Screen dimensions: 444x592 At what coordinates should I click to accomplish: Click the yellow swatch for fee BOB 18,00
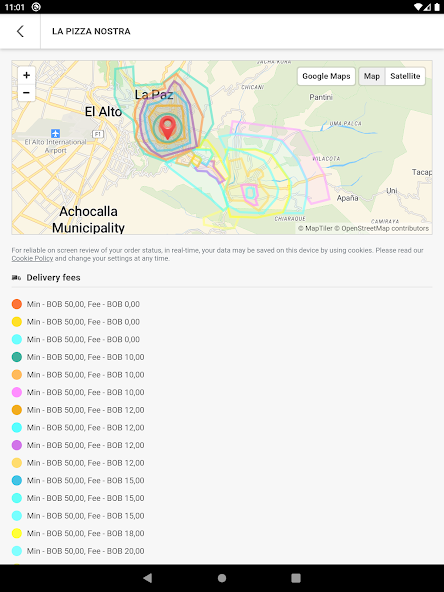tap(17, 533)
